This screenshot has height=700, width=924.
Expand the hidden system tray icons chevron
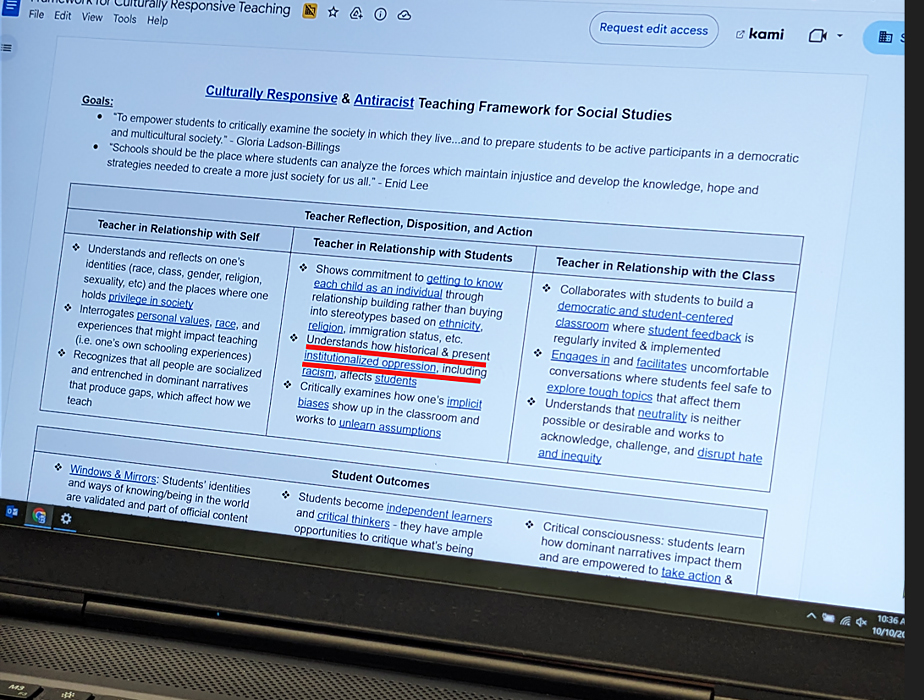811,617
